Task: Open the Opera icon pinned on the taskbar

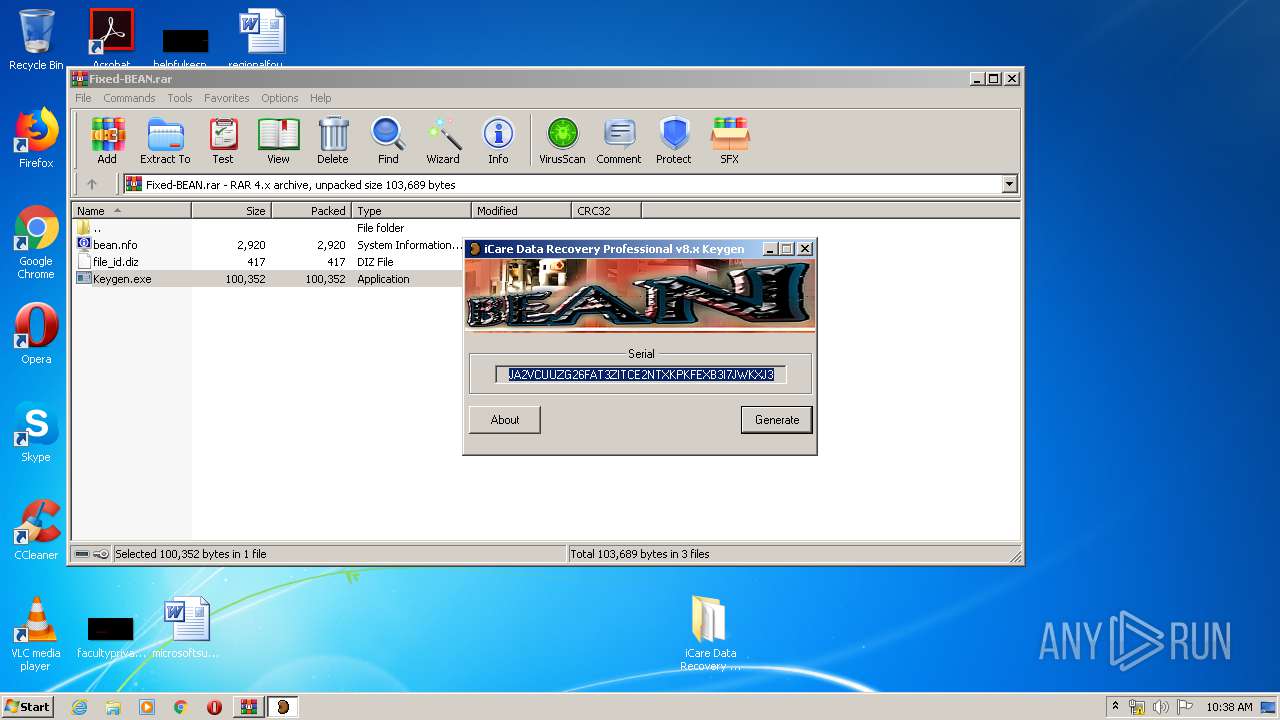Action: click(214, 707)
